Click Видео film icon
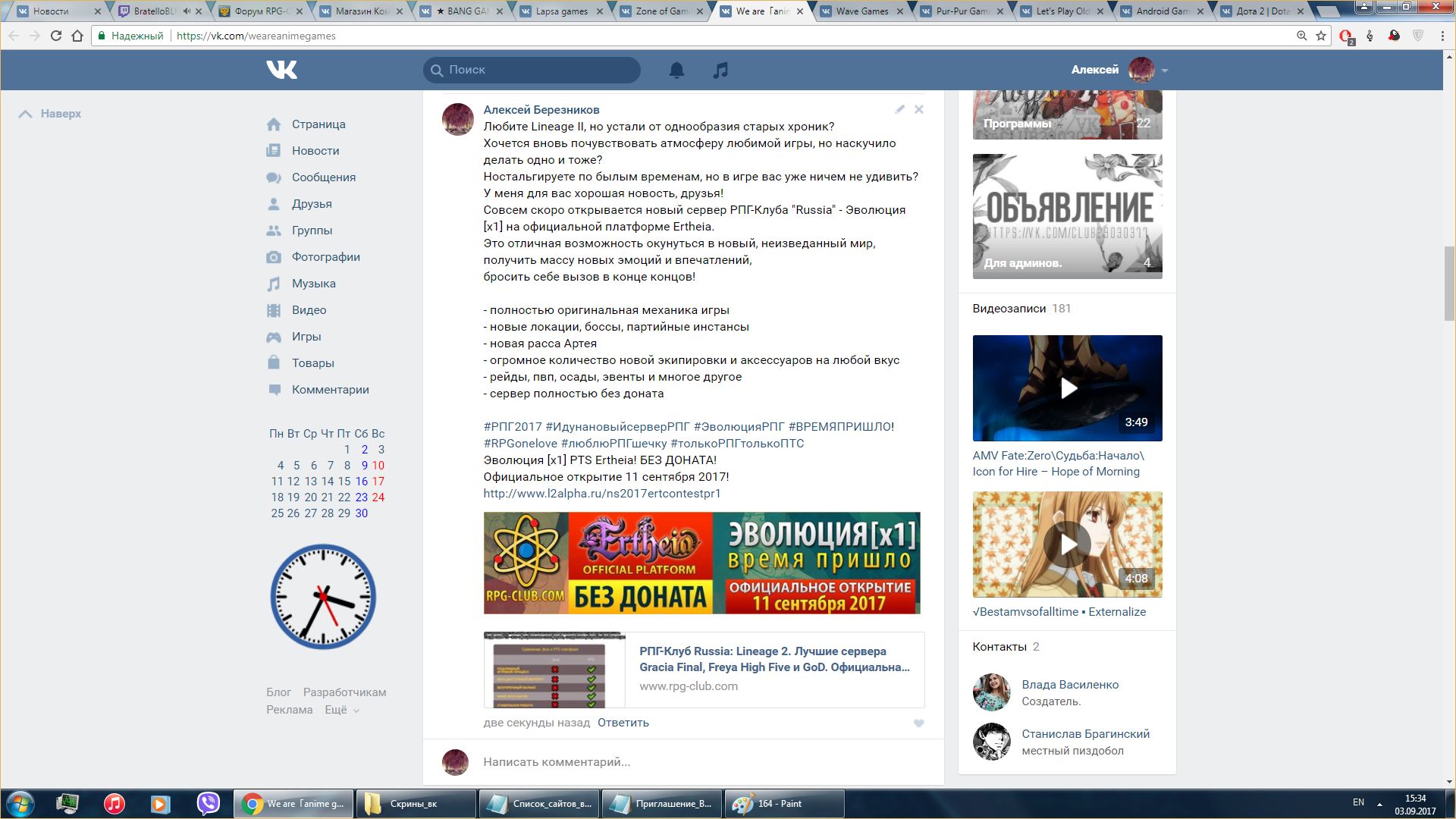The width and height of the screenshot is (1456, 819). tap(274, 310)
